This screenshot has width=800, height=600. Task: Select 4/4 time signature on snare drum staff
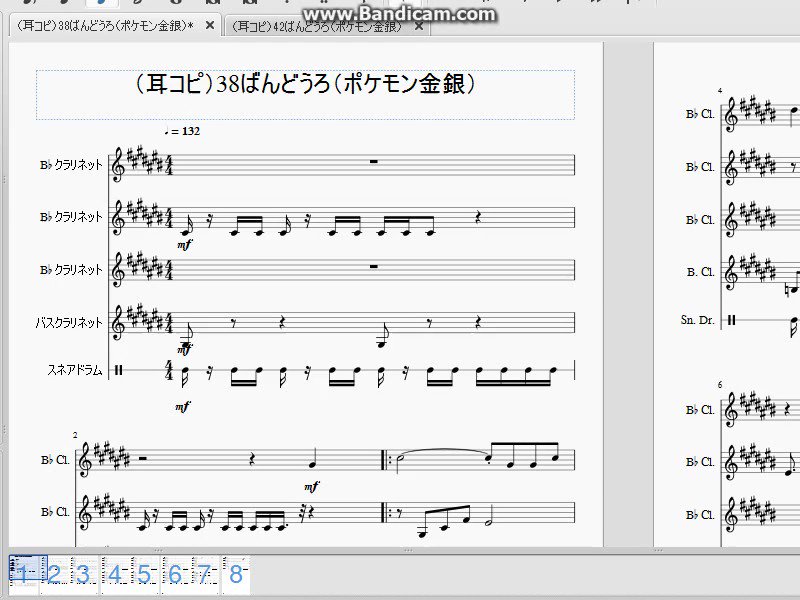pyautogui.click(x=168, y=370)
